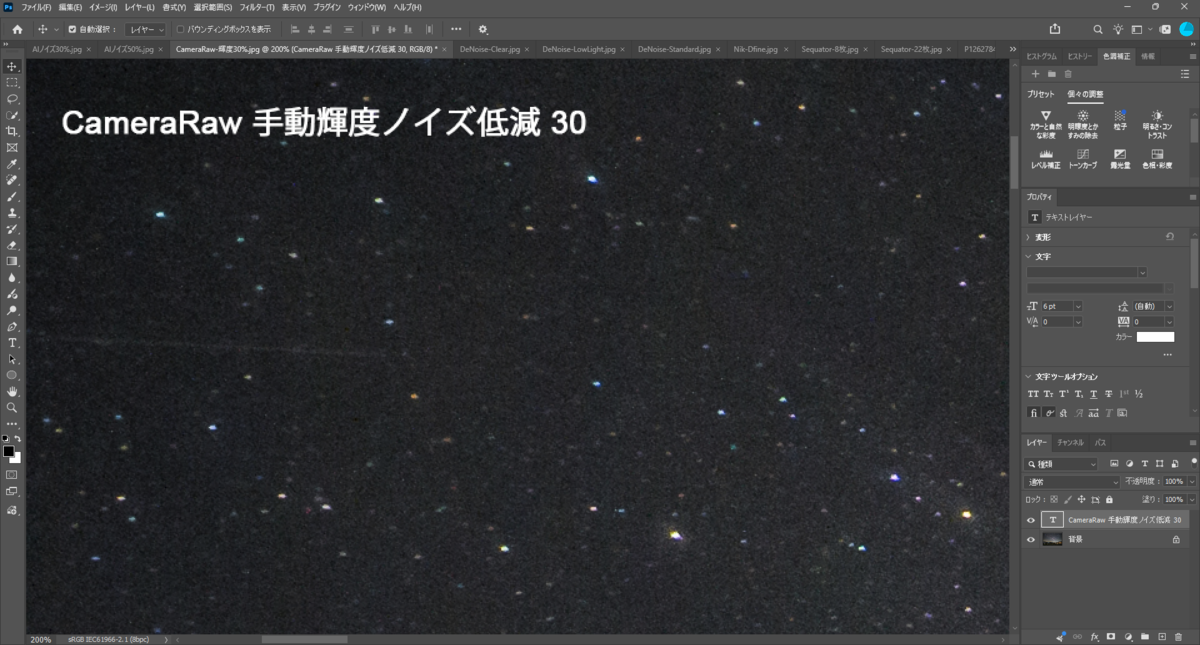Click the Share icon at top right
The image size is (1200, 645).
pos(1055,29)
